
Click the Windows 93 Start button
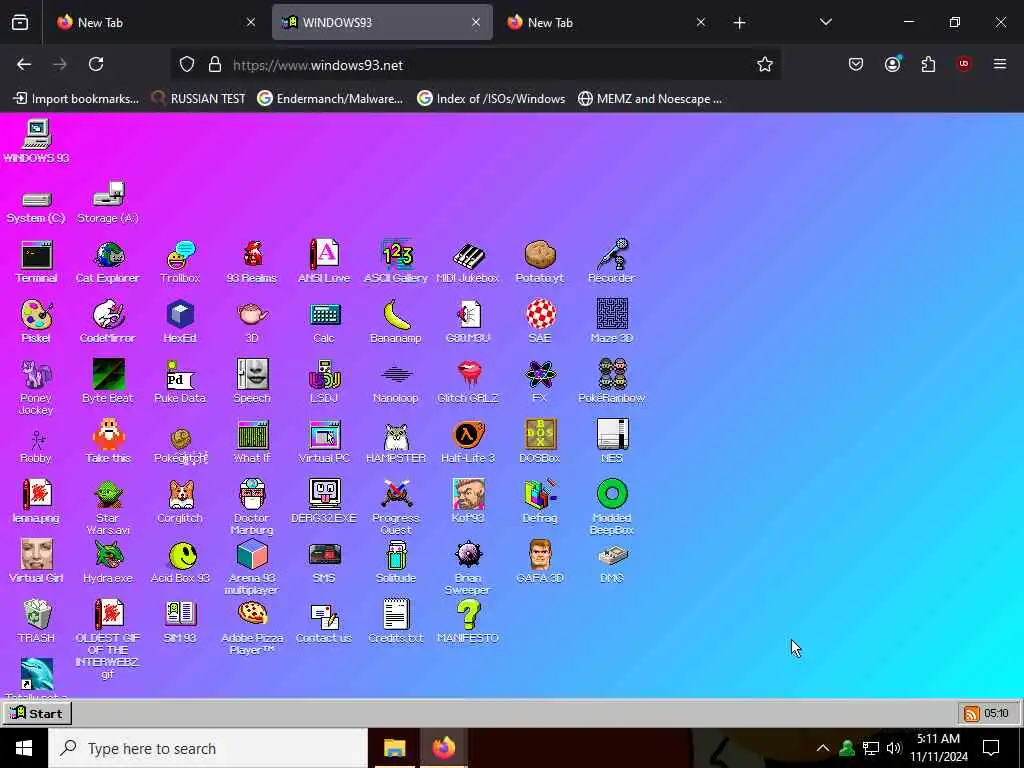point(37,713)
